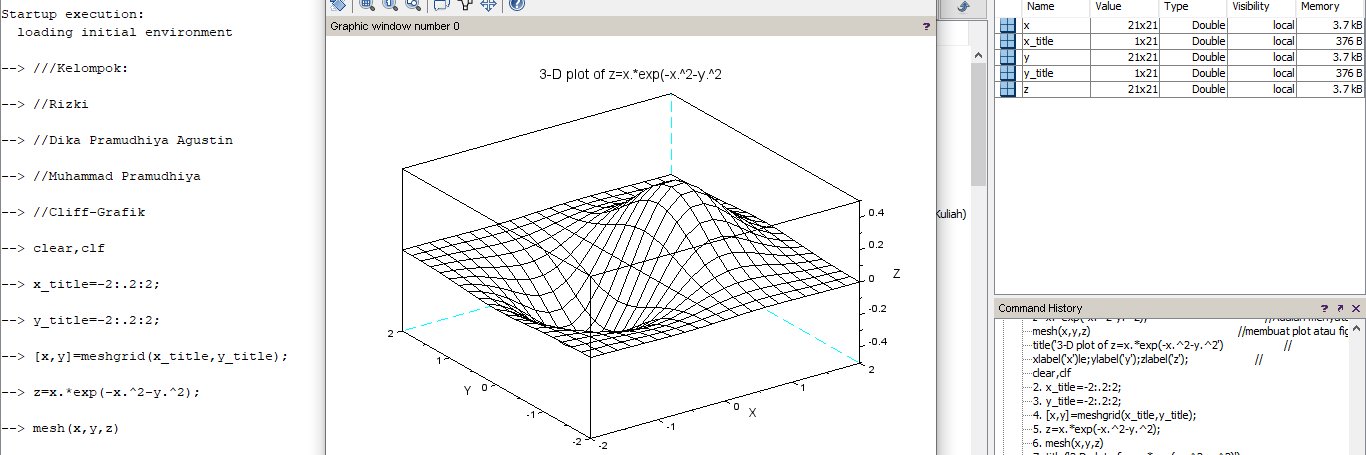Screen dimensions: 1366x455
Task: Click the Z axis label on the plot
Action: (898, 273)
